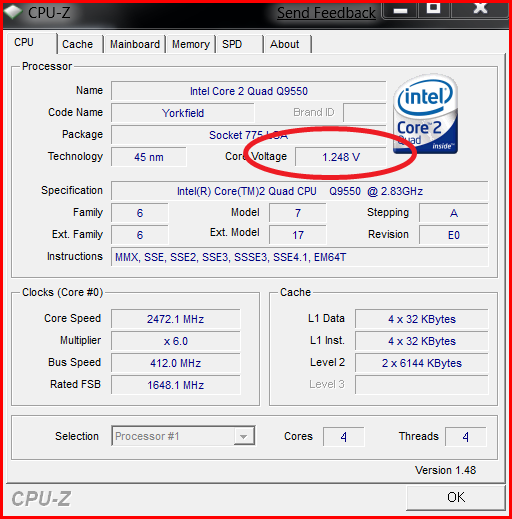Click the Core Voltage value field
The image size is (512, 519).
pos(341,157)
